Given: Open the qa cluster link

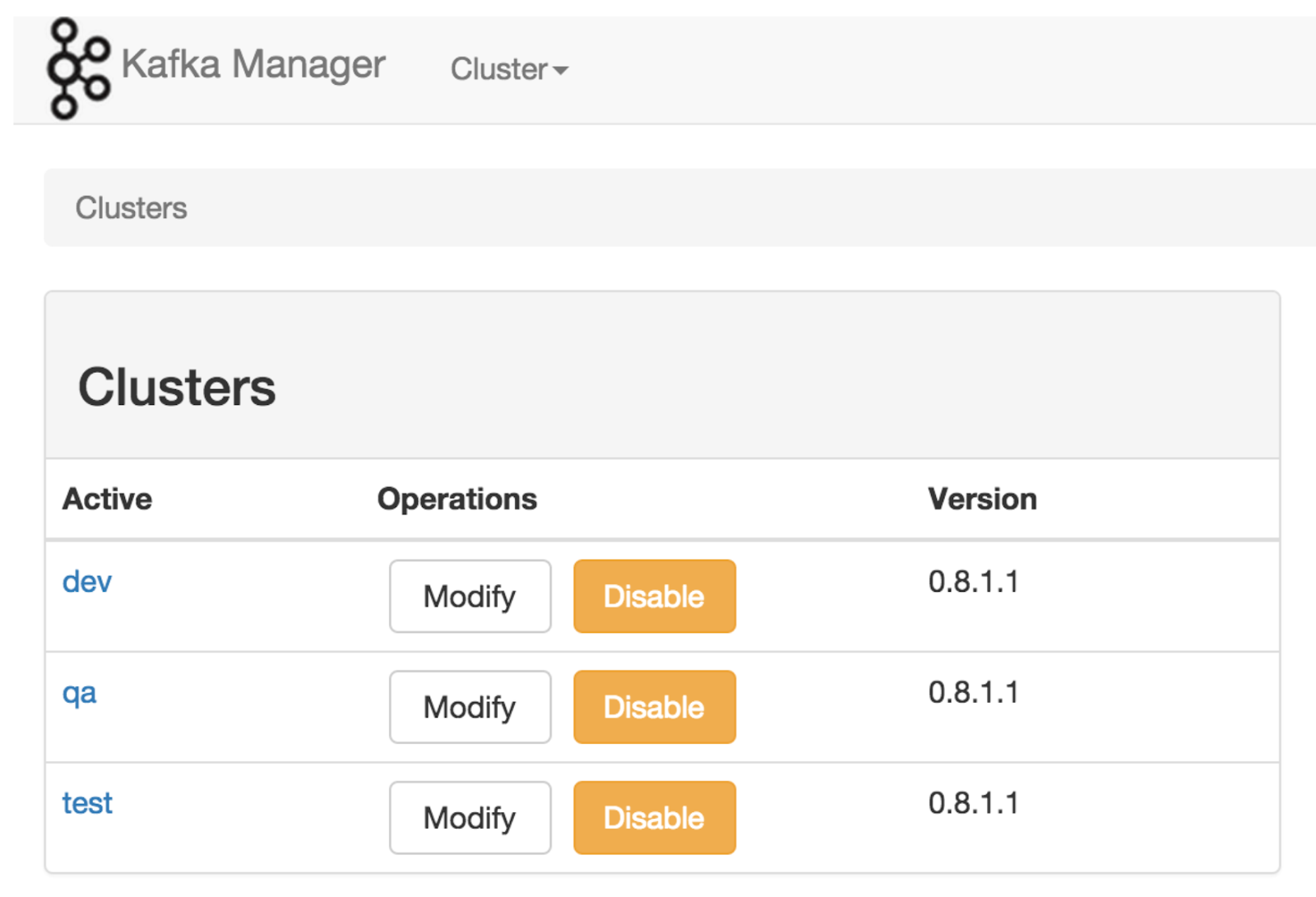Looking at the screenshot, I should 80,693.
